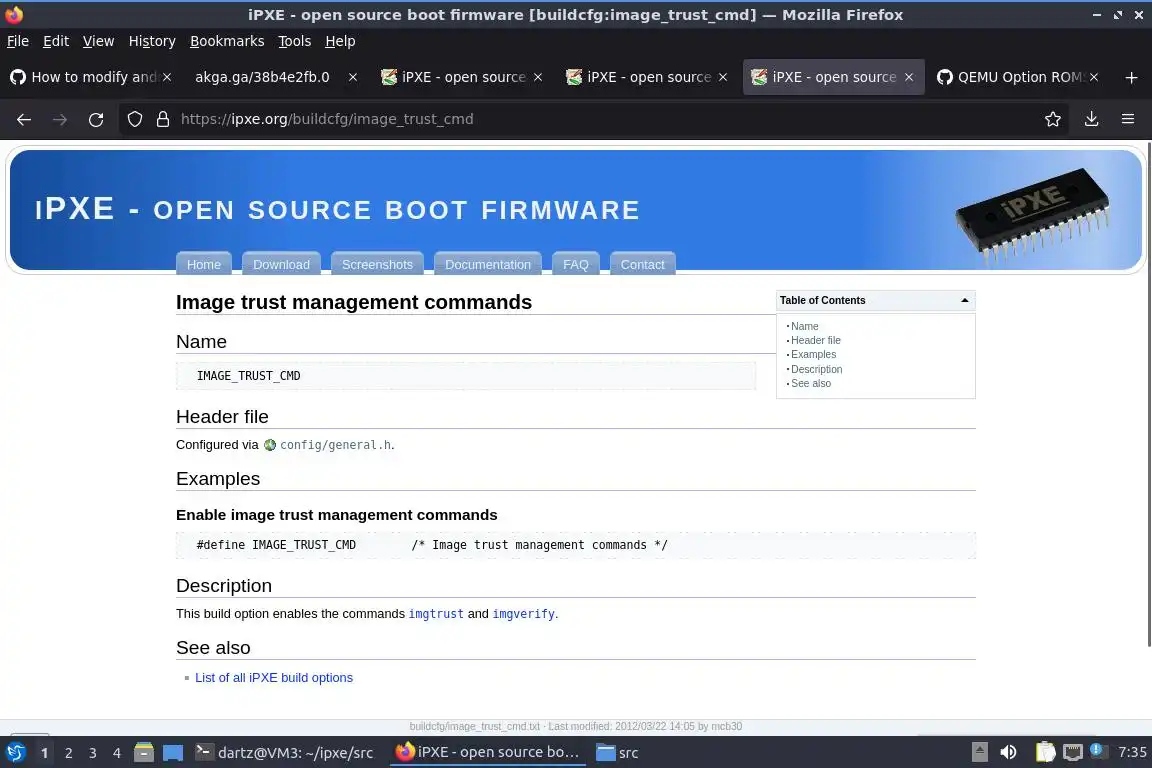Open the Contact site tab
This screenshot has width=1152, height=768.
pyautogui.click(x=642, y=265)
